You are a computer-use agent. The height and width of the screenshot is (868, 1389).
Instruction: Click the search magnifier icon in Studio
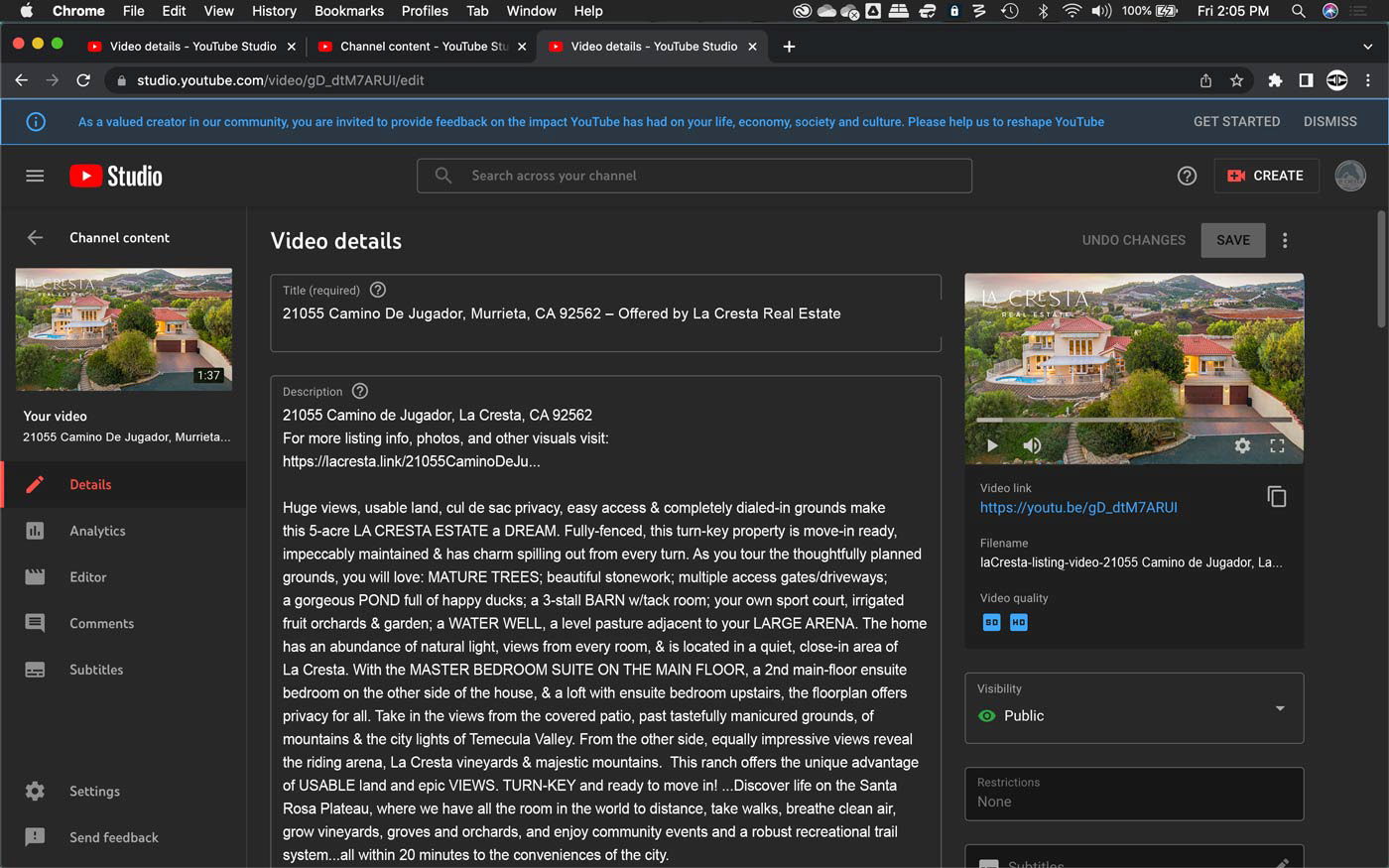(x=443, y=176)
